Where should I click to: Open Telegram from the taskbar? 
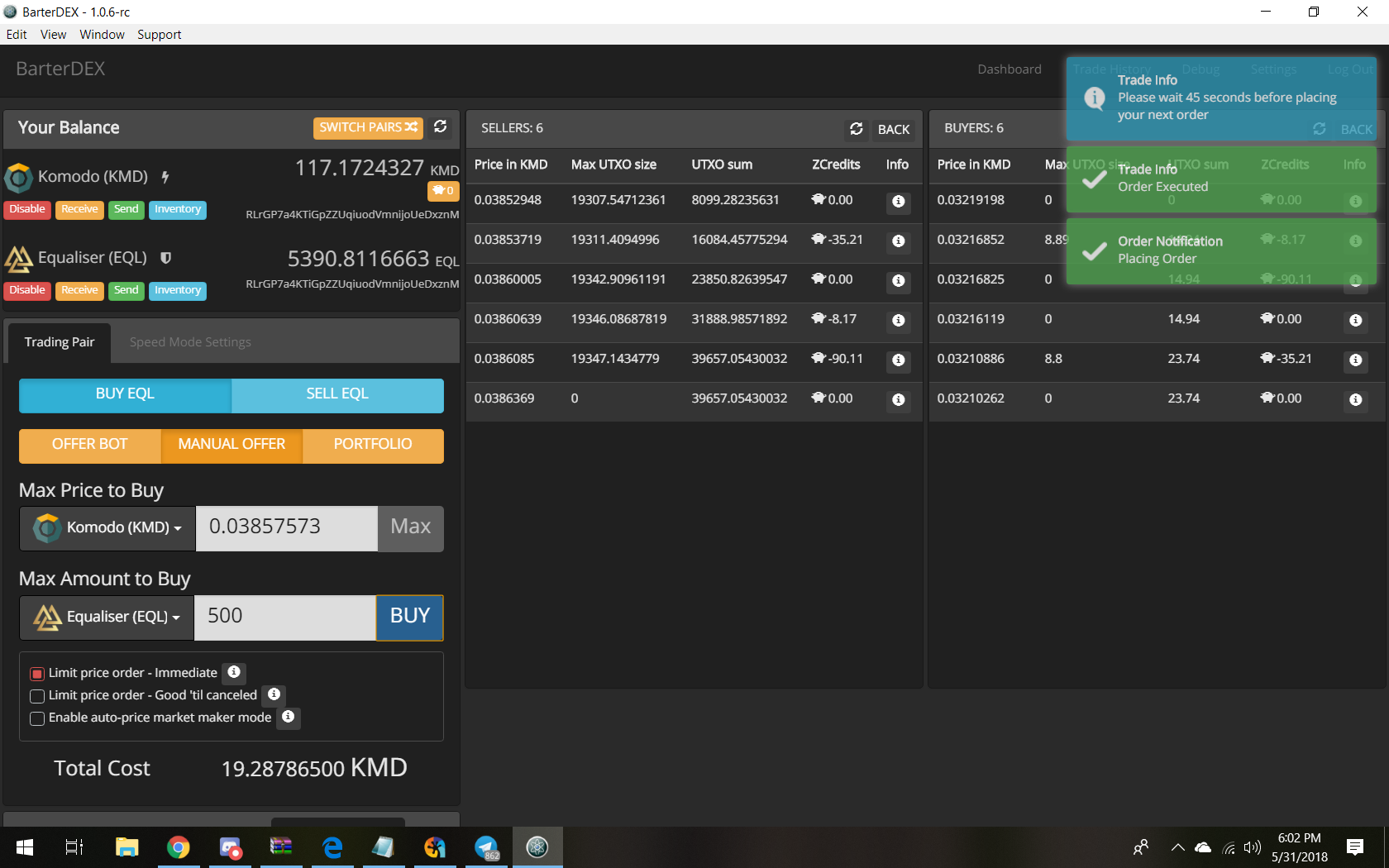486,847
